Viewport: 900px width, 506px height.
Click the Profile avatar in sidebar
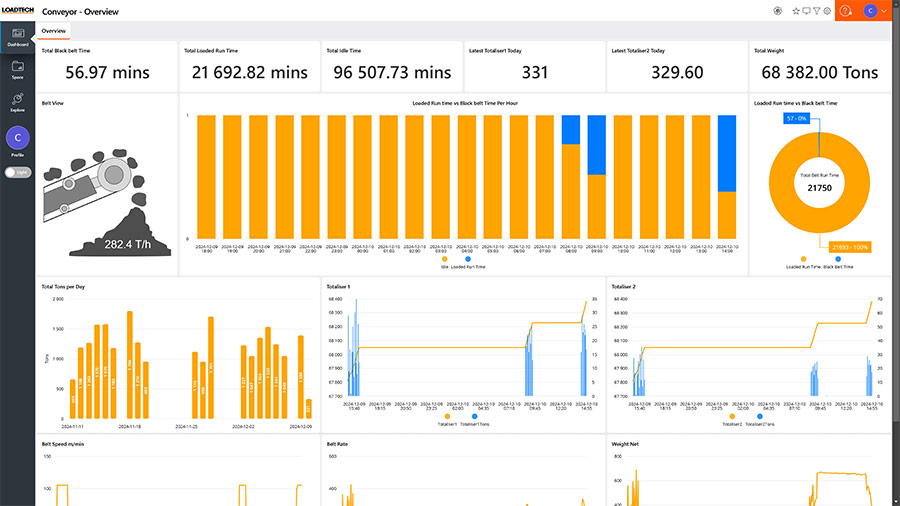pyautogui.click(x=17, y=138)
